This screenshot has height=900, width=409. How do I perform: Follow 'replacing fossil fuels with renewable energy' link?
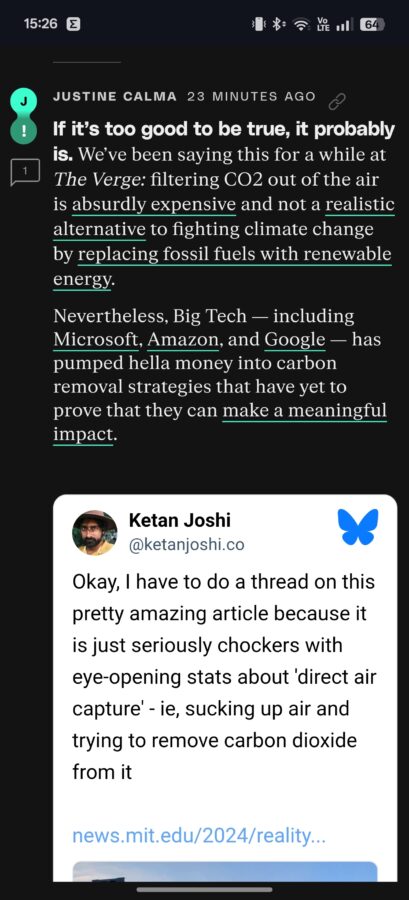point(223,266)
